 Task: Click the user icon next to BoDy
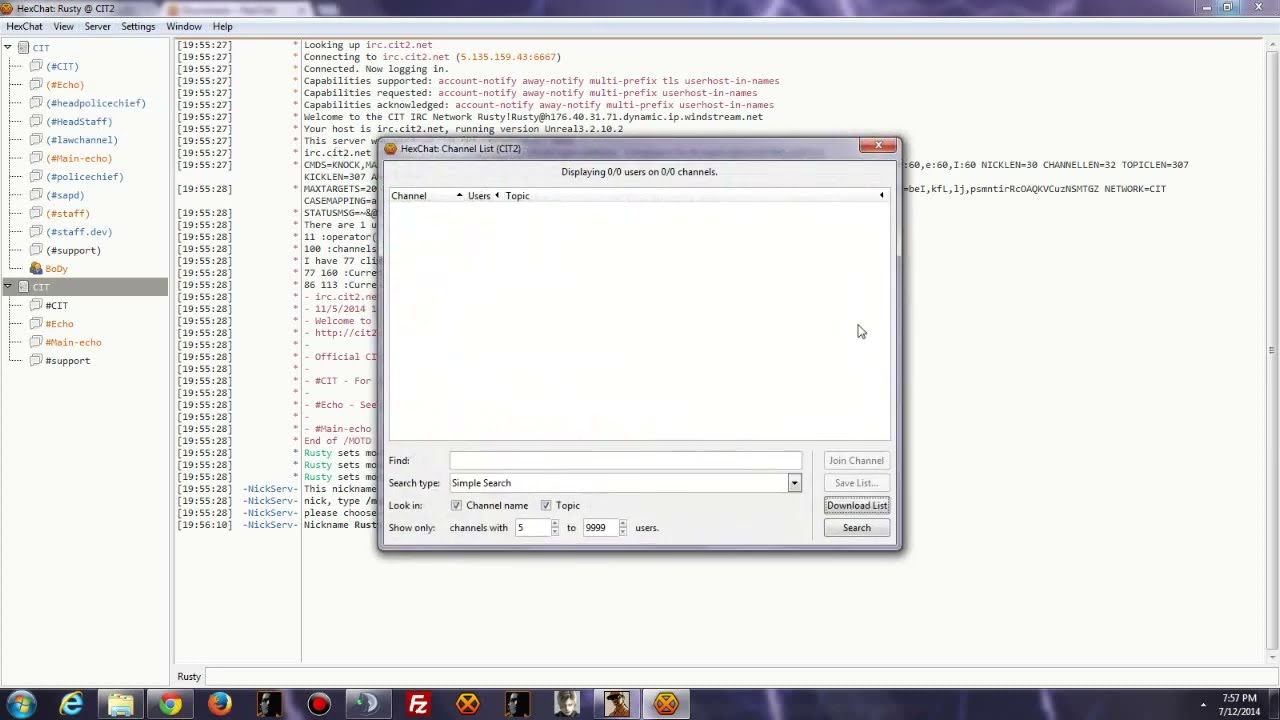click(x=36, y=269)
